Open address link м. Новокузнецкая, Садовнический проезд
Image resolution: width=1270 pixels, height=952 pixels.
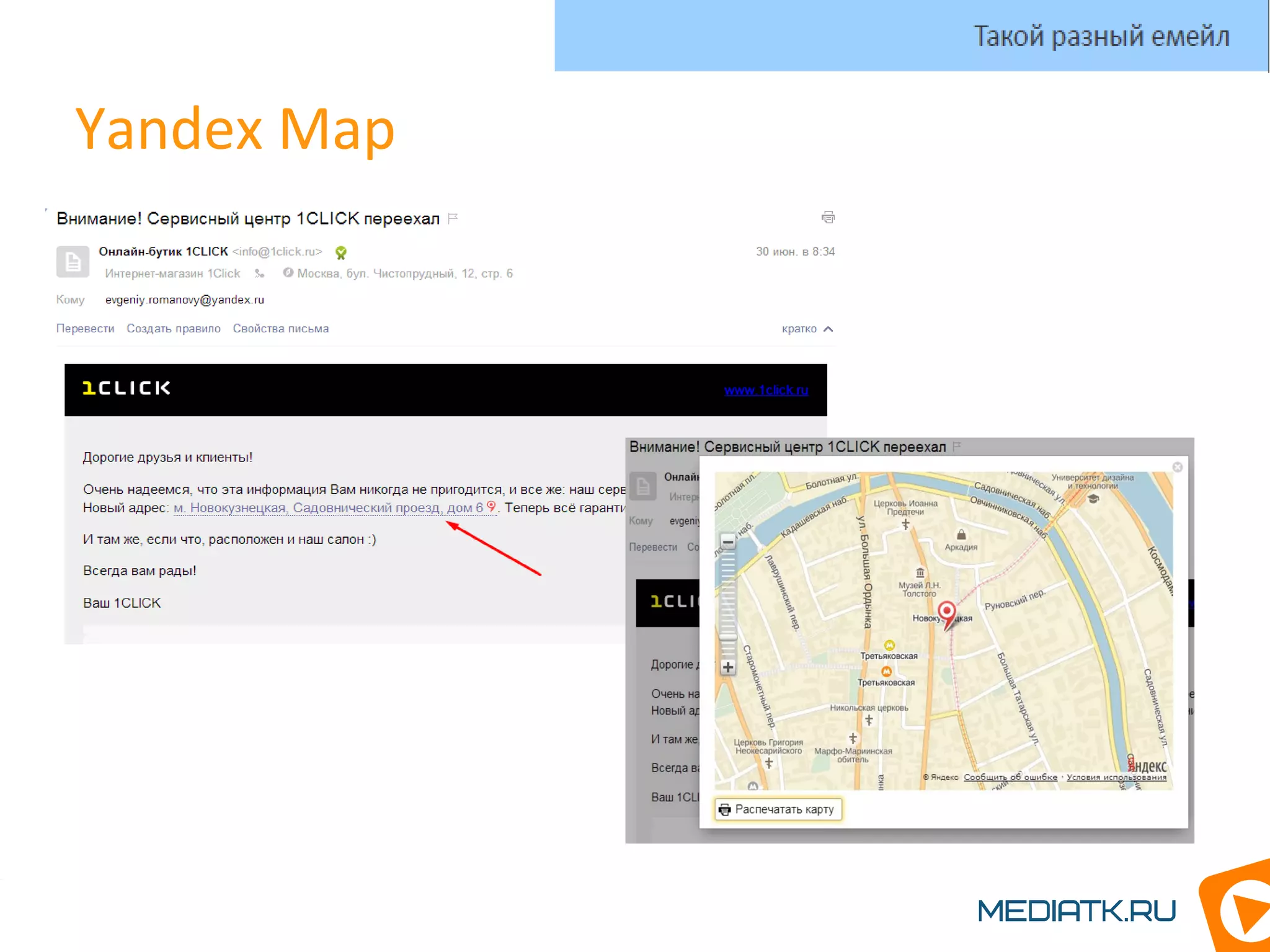click(328, 508)
